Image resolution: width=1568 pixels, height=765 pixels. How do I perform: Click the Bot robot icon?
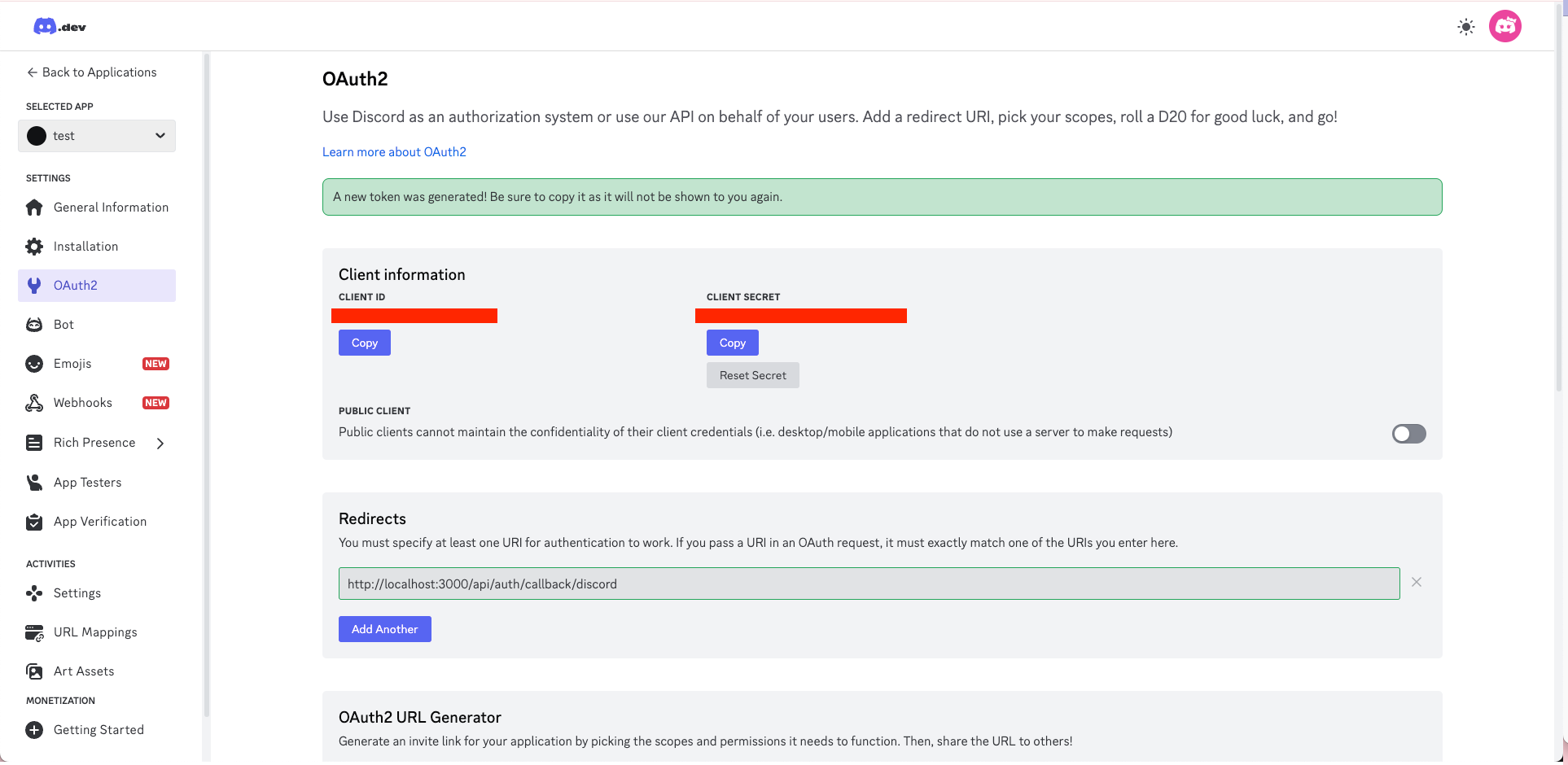(x=34, y=325)
